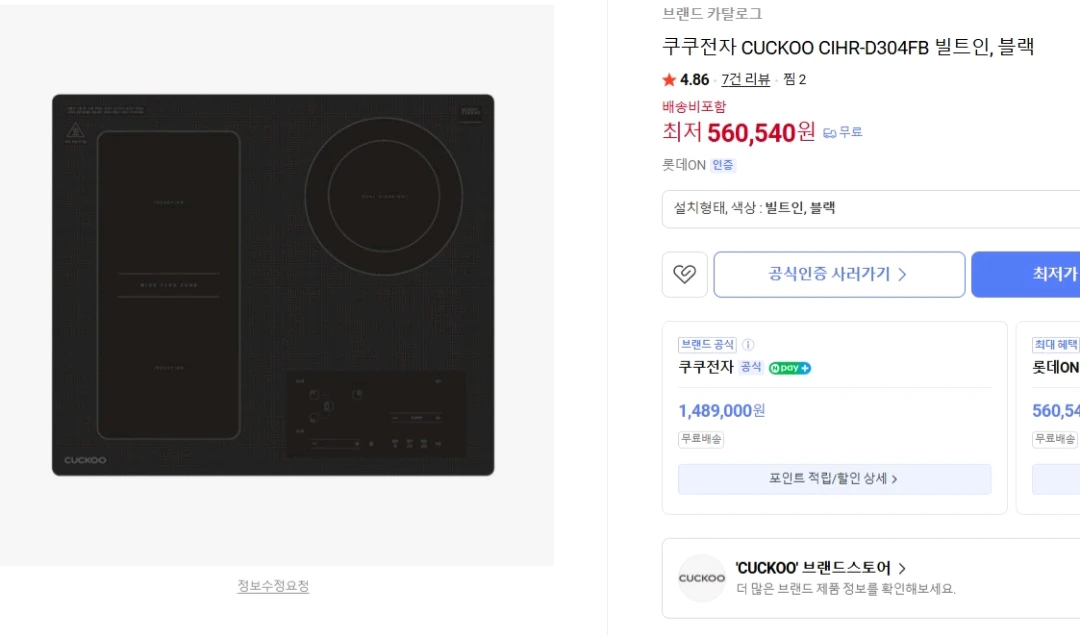The width and height of the screenshot is (1080, 635).
Task: Click the CUCKOO round brand logo
Action: coord(702,578)
